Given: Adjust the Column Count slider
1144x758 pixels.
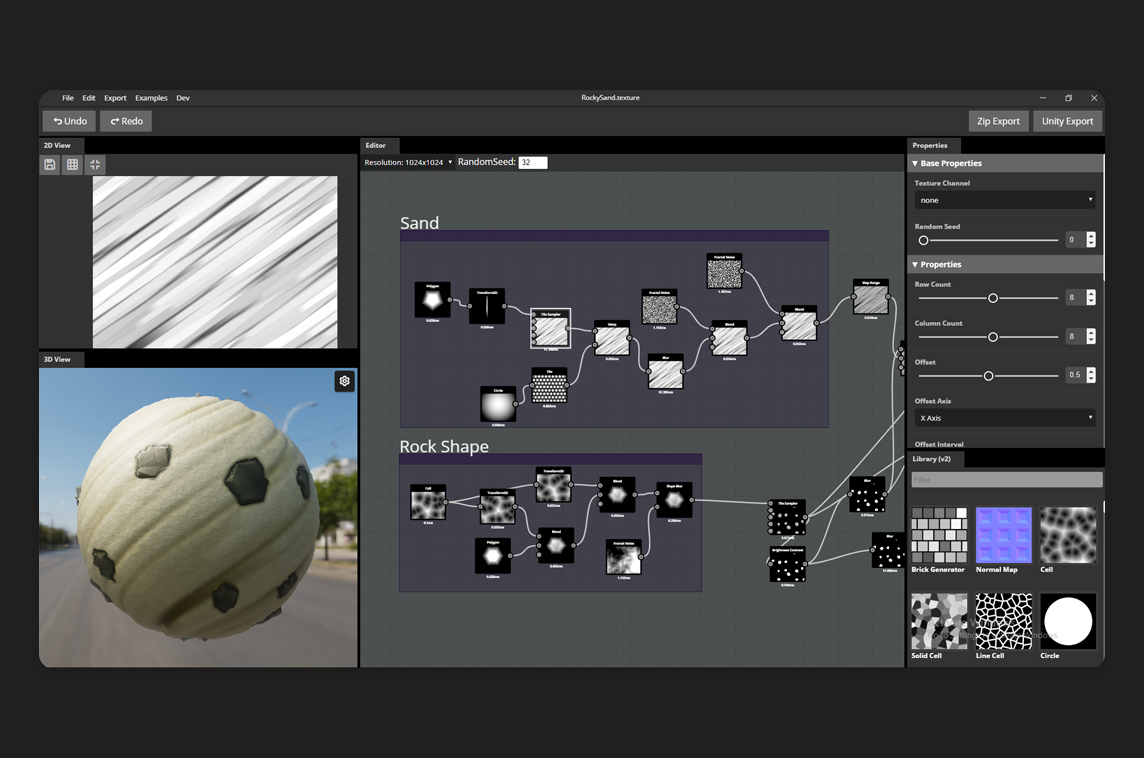Looking at the screenshot, I should [989, 336].
